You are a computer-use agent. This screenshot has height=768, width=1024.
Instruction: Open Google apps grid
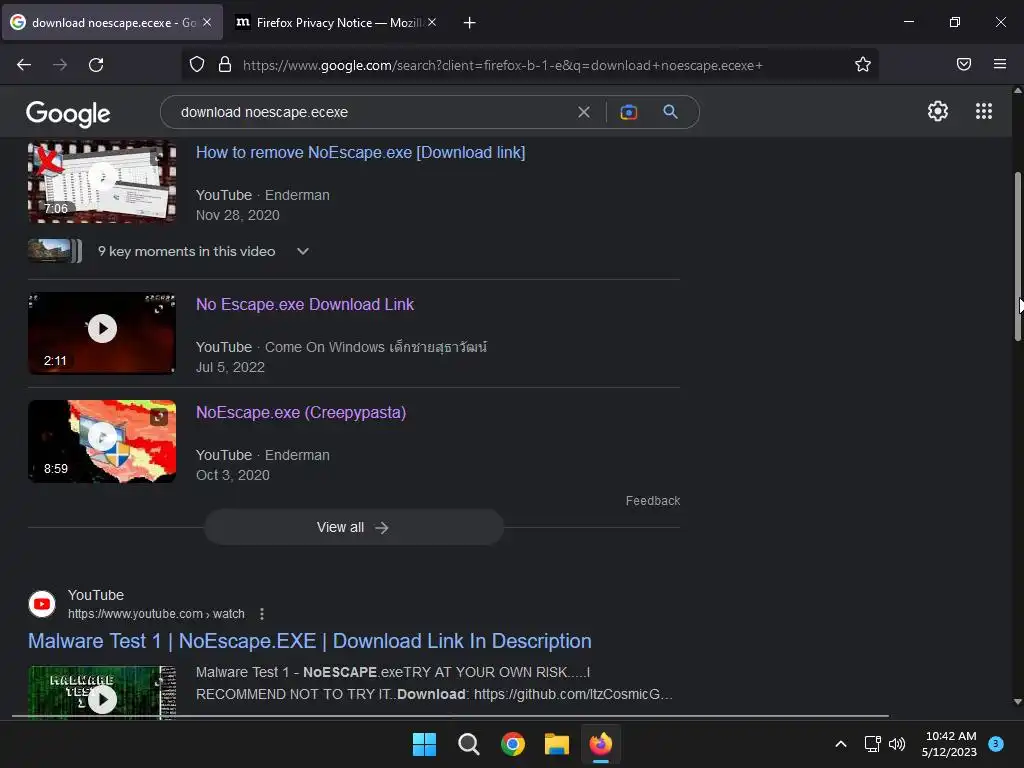984,111
